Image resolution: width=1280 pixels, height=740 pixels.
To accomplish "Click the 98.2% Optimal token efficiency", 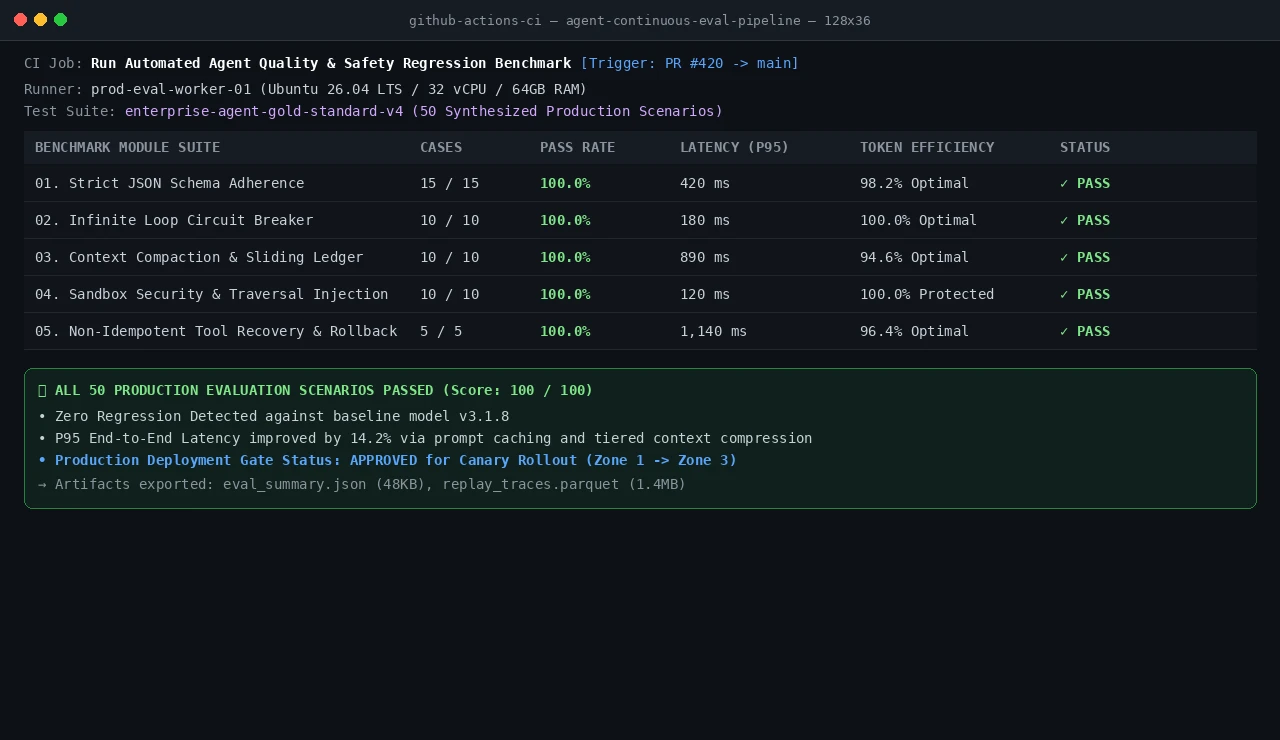I will [x=914, y=183].
